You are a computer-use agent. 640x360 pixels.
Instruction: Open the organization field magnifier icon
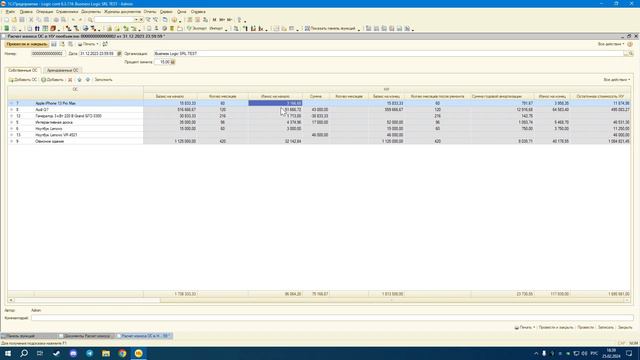[x=631, y=53]
